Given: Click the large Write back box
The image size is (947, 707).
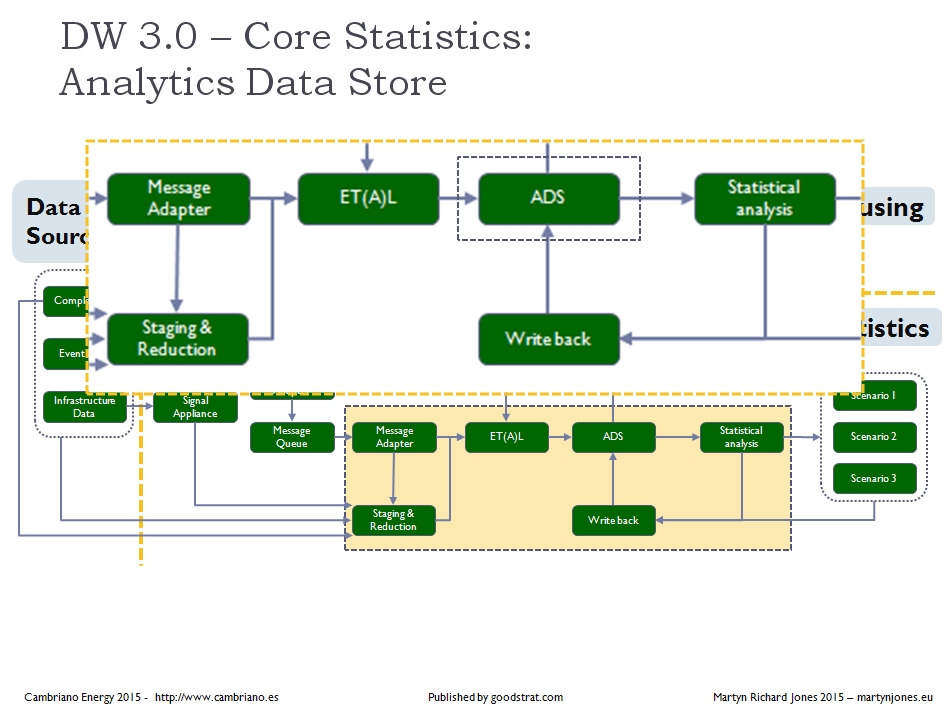Looking at the screenshot, I should tap(548, 339).
